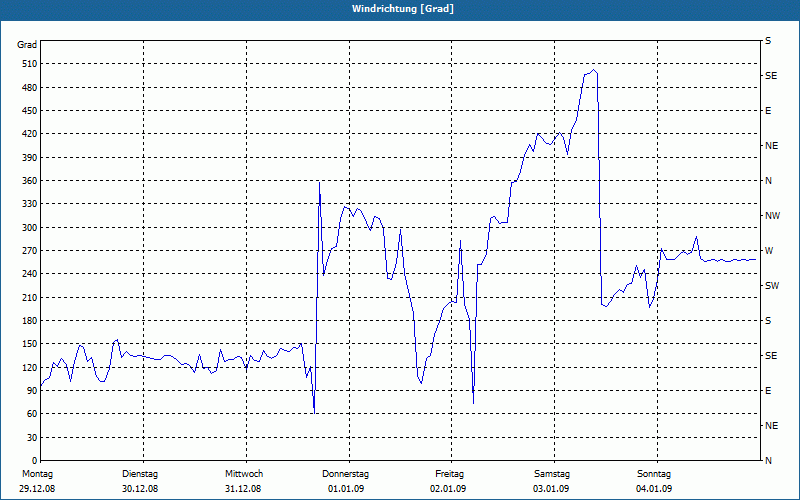The image size is (800, 500).
Task: Select the NE compass label between 60 and 30
Action: (771, 426)
